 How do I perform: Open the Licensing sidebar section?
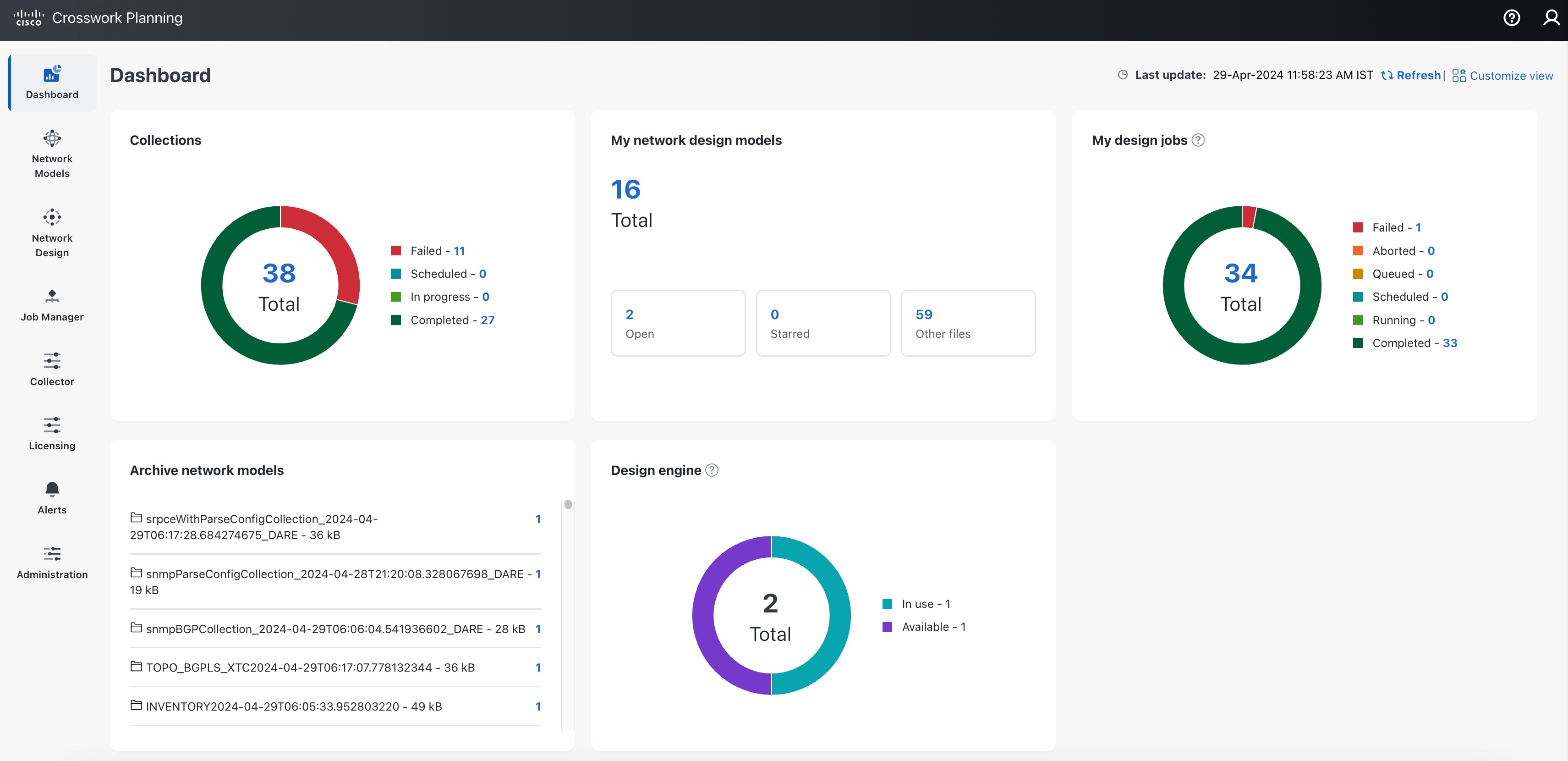tap(52, 434)
